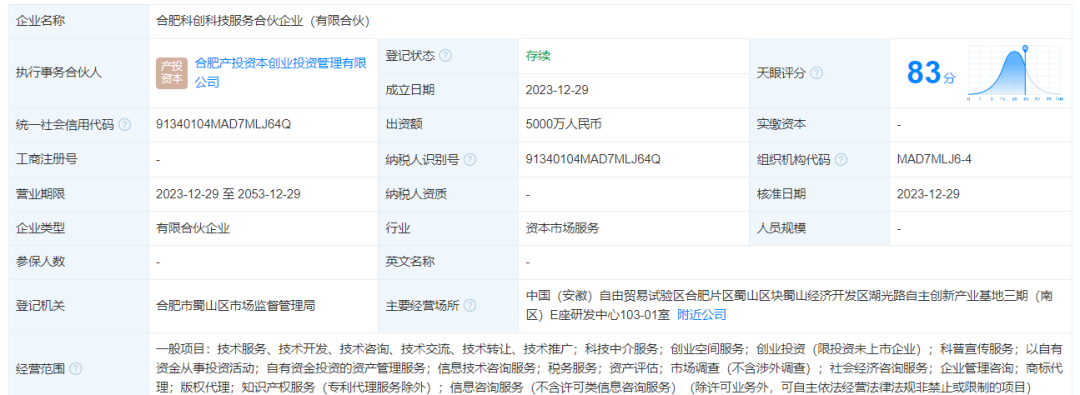Click the 存续 registration status value
This screenshot has height=395, width=1080.
(x=538, y=56)
